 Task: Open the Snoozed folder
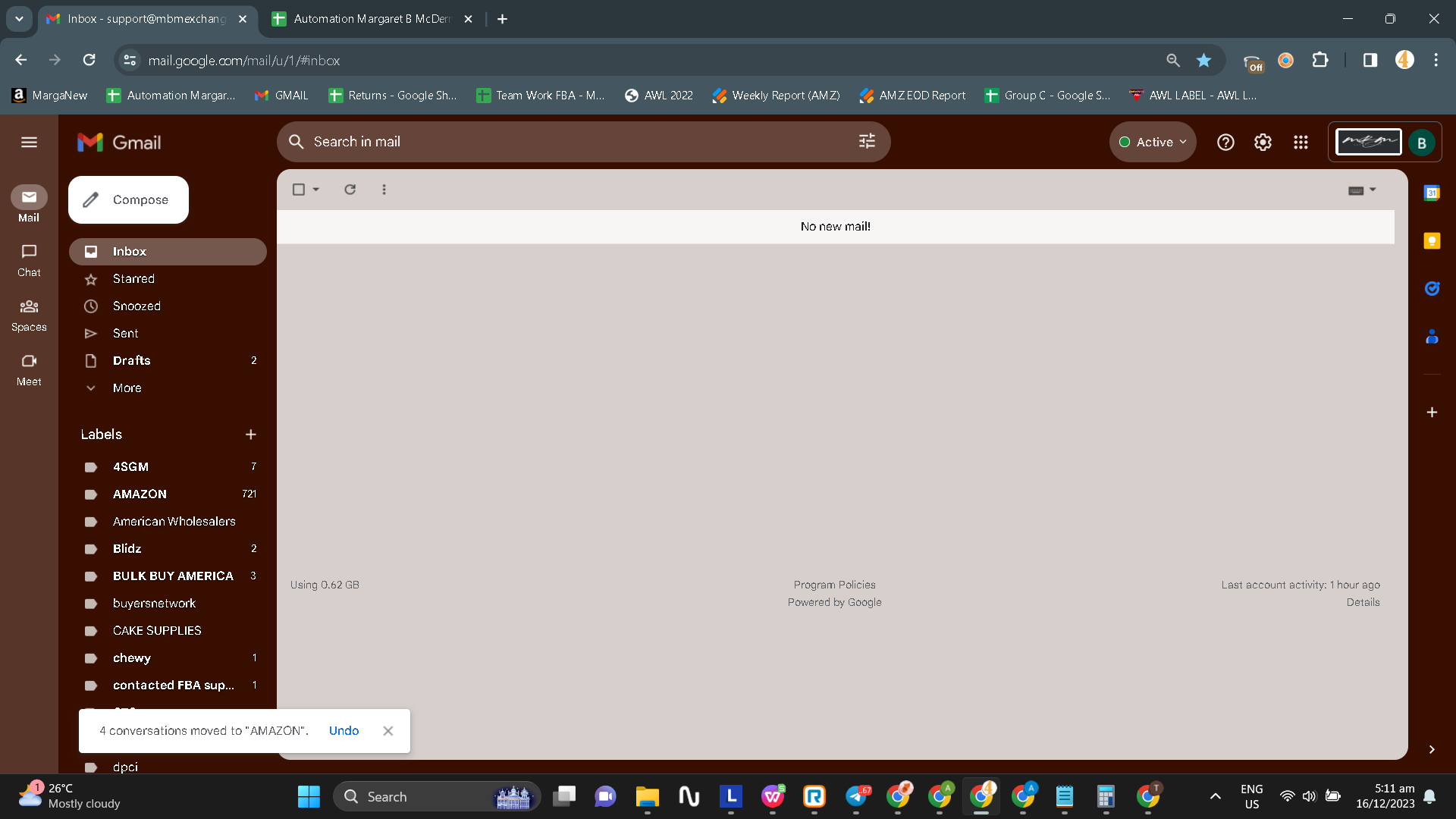tap(168, 306)
